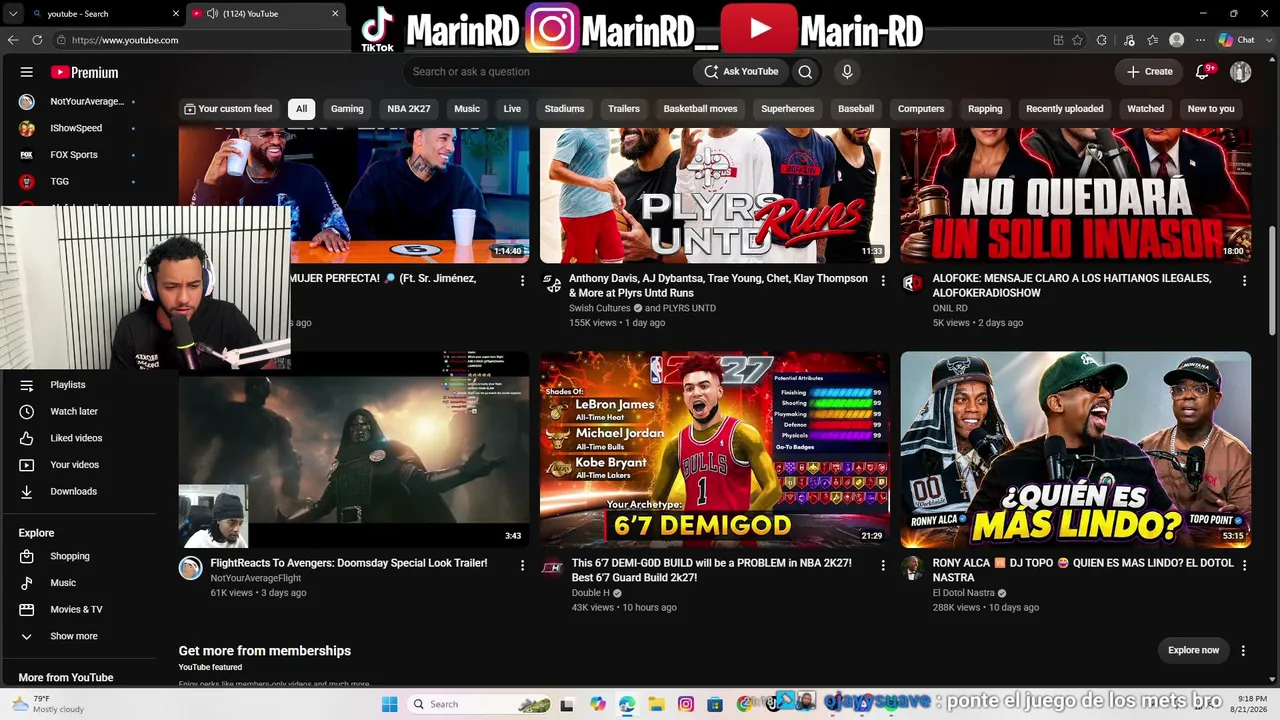
Task: Open the browser profile avatar
Action: (1177, 40)
